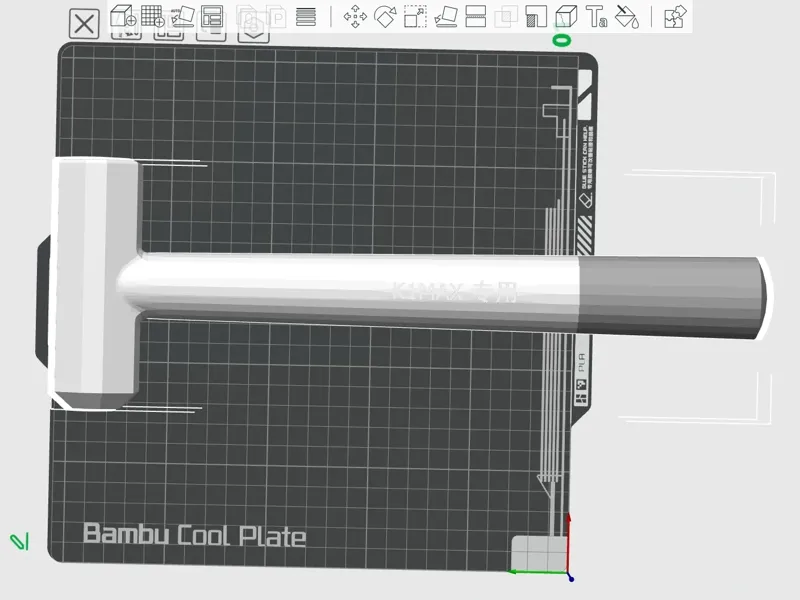Select the dark gray handle grip
The width and height of the screenshot is (800, 600).
[x=672, y=297]
